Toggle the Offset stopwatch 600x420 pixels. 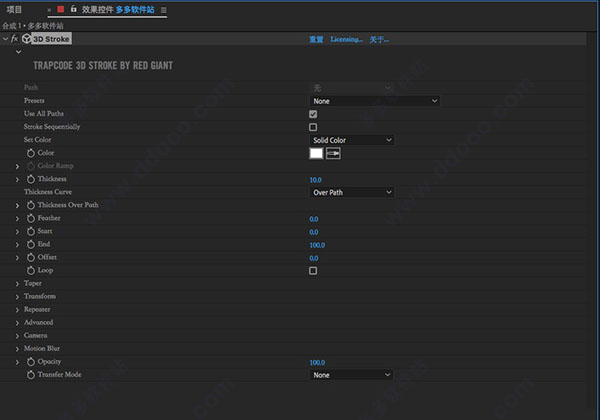tap(31, 257)
